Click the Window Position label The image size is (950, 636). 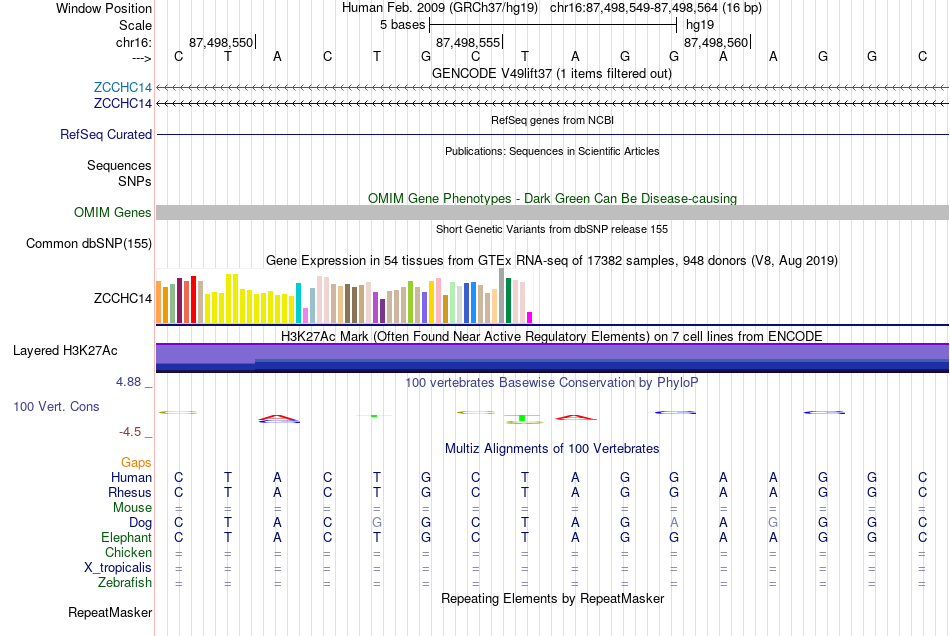coord(104,8)
